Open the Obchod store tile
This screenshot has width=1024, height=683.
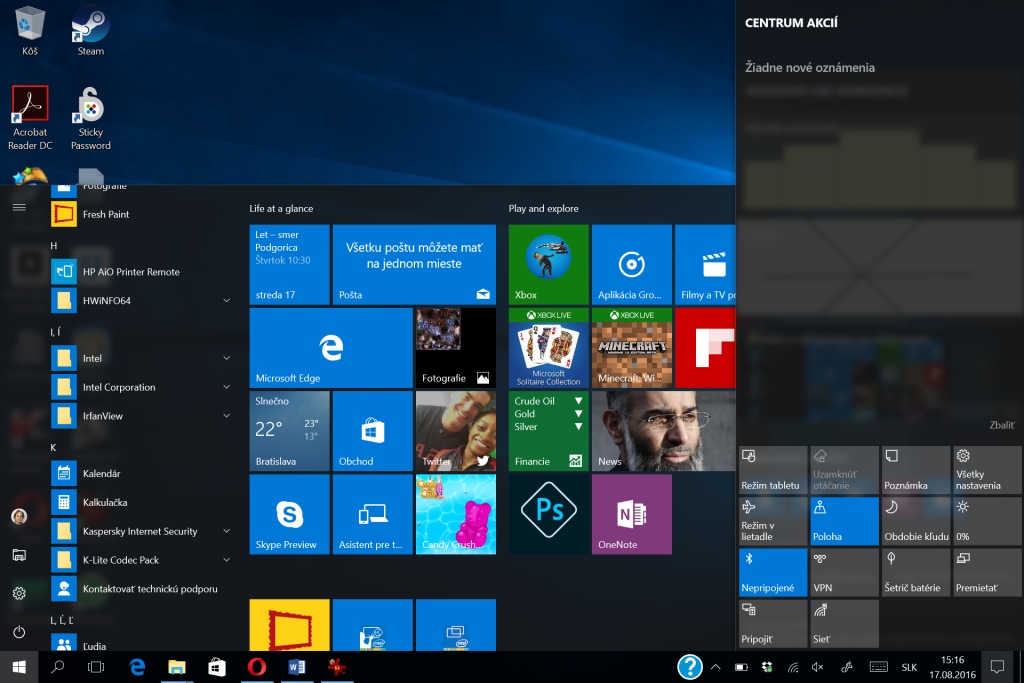[372, 431]
